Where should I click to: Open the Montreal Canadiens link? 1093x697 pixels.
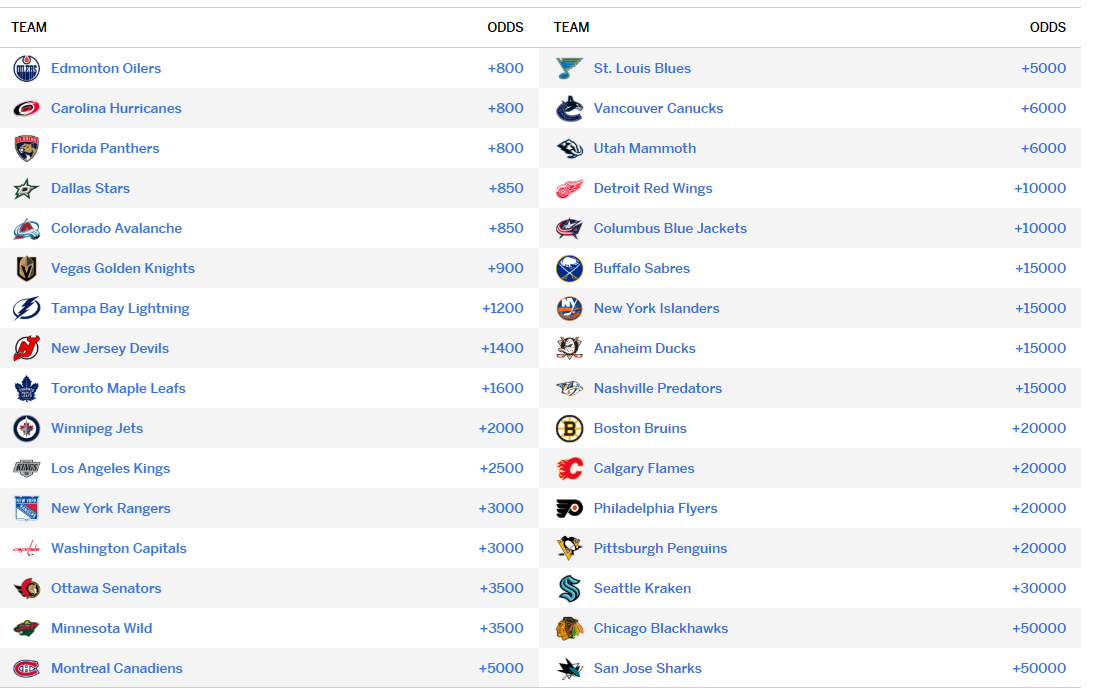click(116, 668)
